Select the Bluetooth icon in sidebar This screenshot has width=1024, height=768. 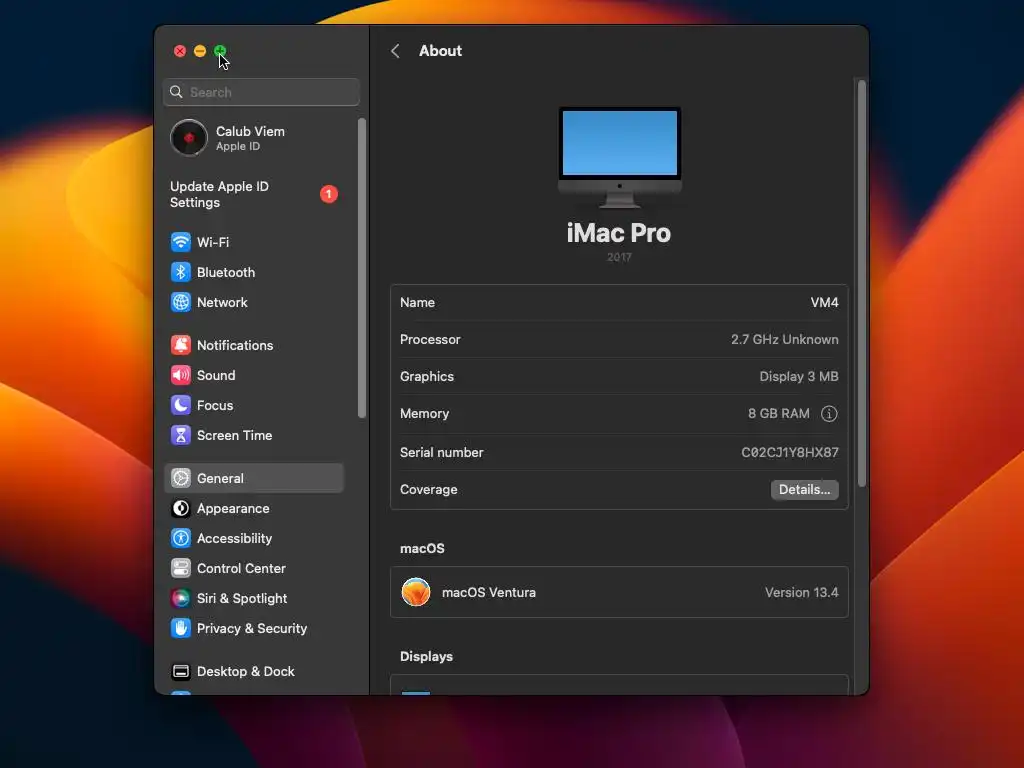(x=181, y=272)
